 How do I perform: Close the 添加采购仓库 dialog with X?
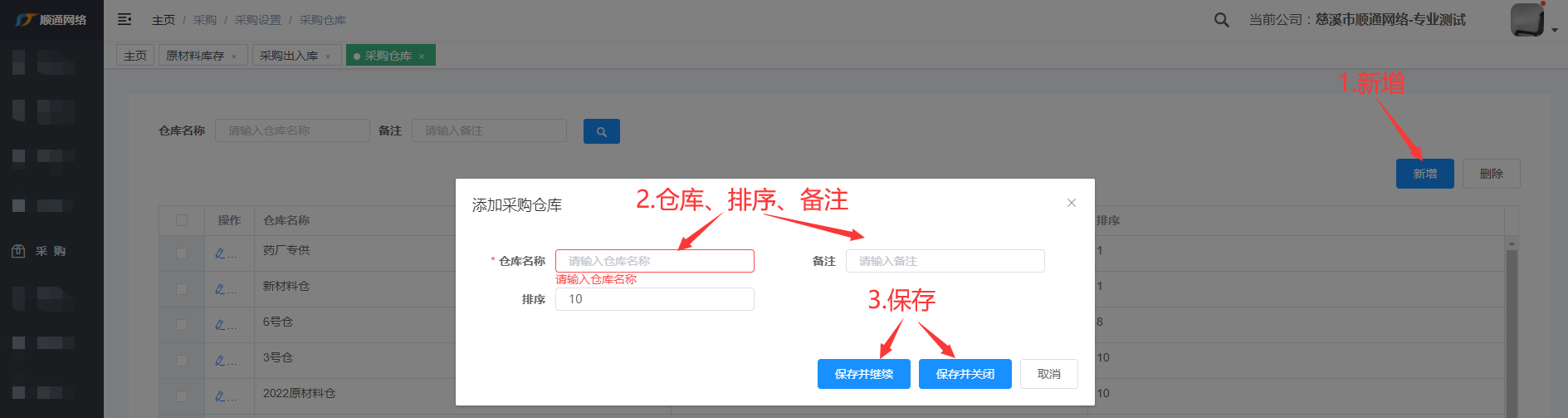(1072, 203)
